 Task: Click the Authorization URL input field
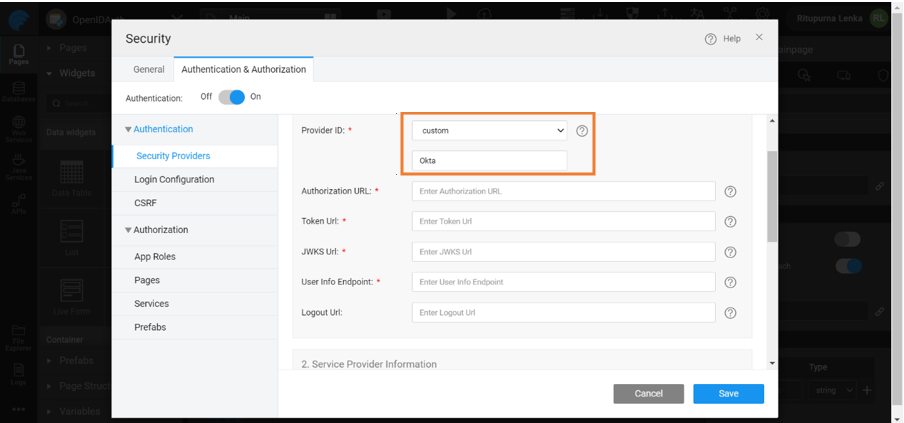click(563, 192)
